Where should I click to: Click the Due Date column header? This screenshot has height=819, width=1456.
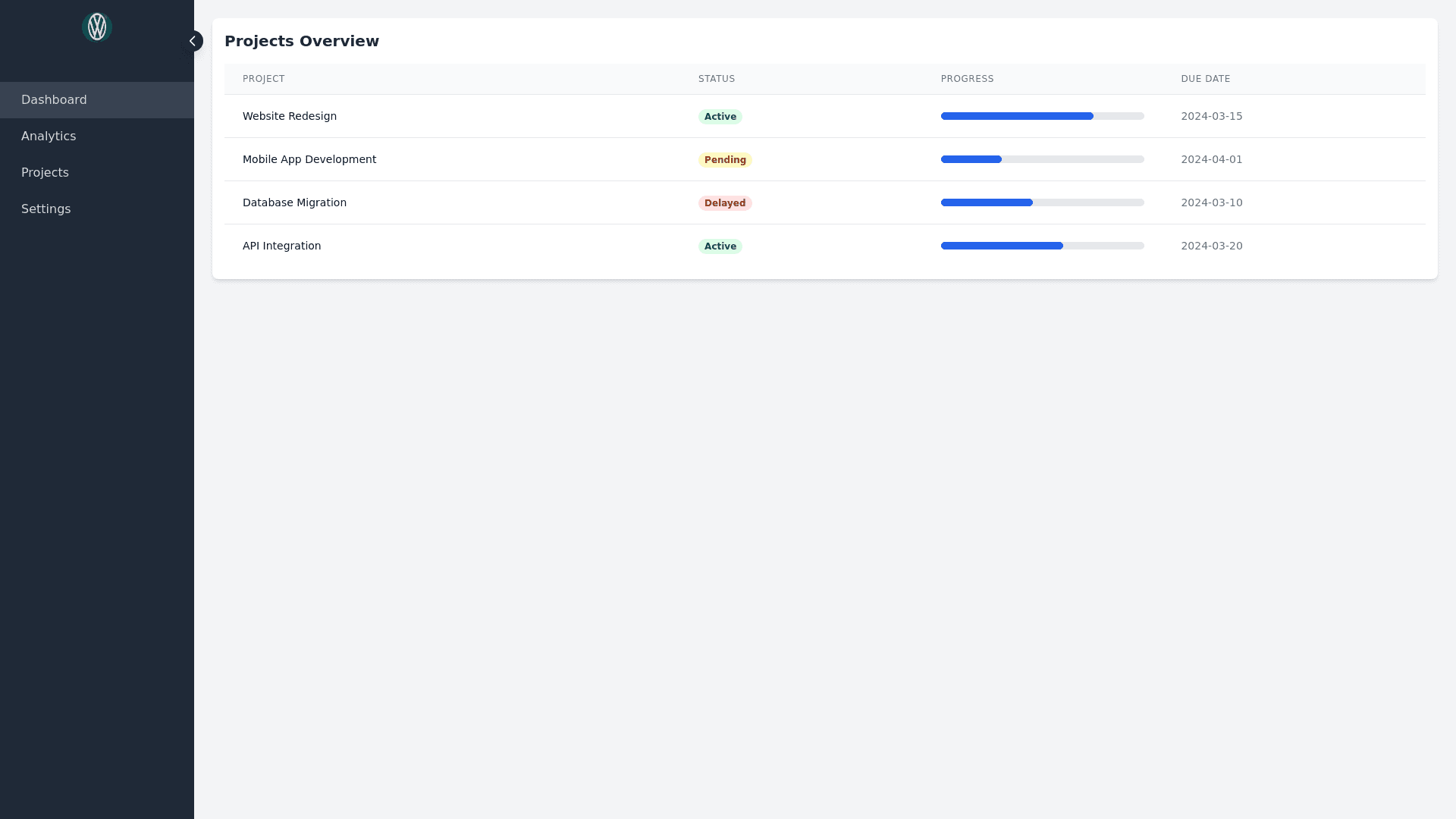[x=1205, y=79]
